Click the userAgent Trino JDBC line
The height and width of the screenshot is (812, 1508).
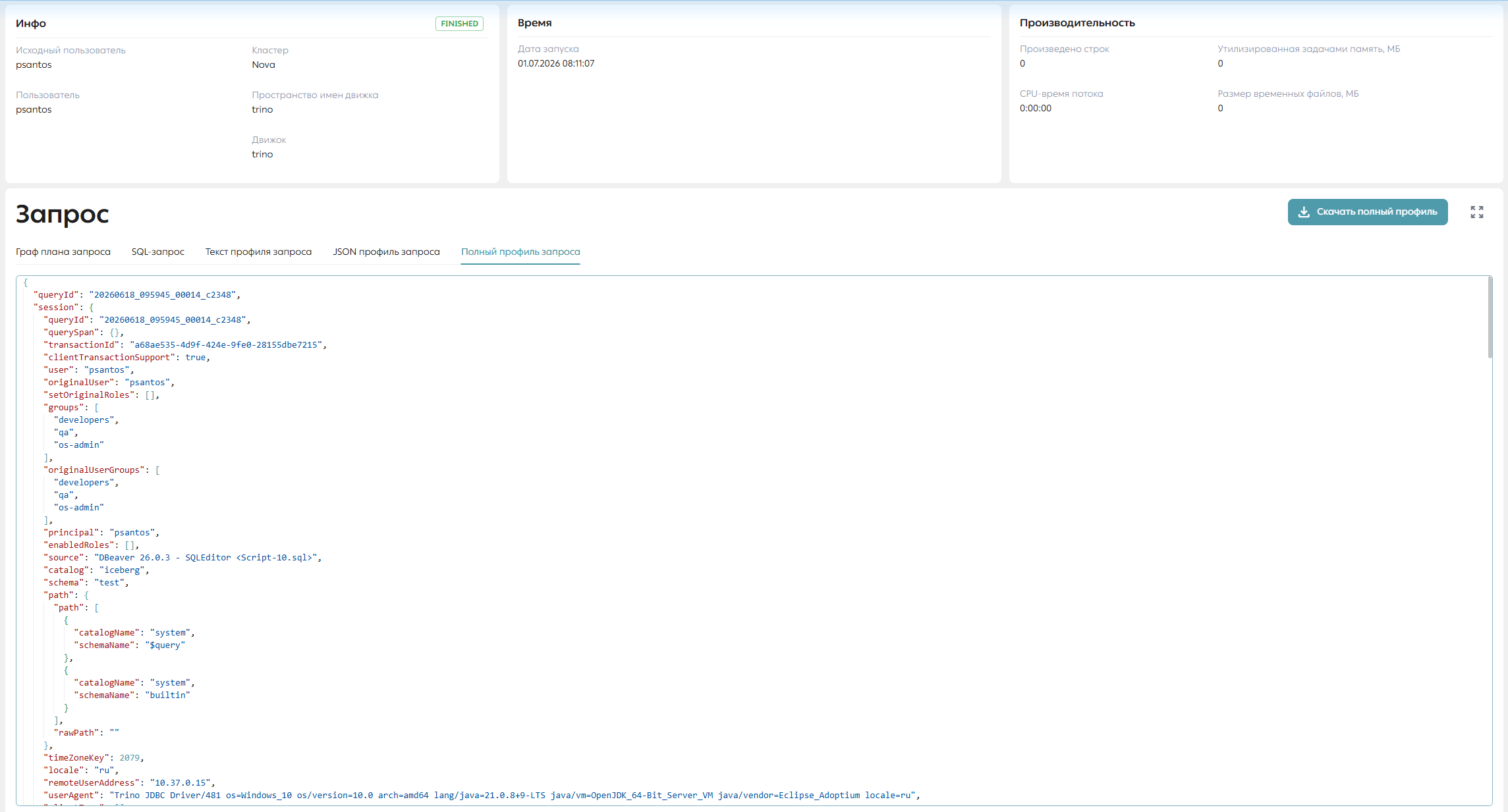point(482,796)
